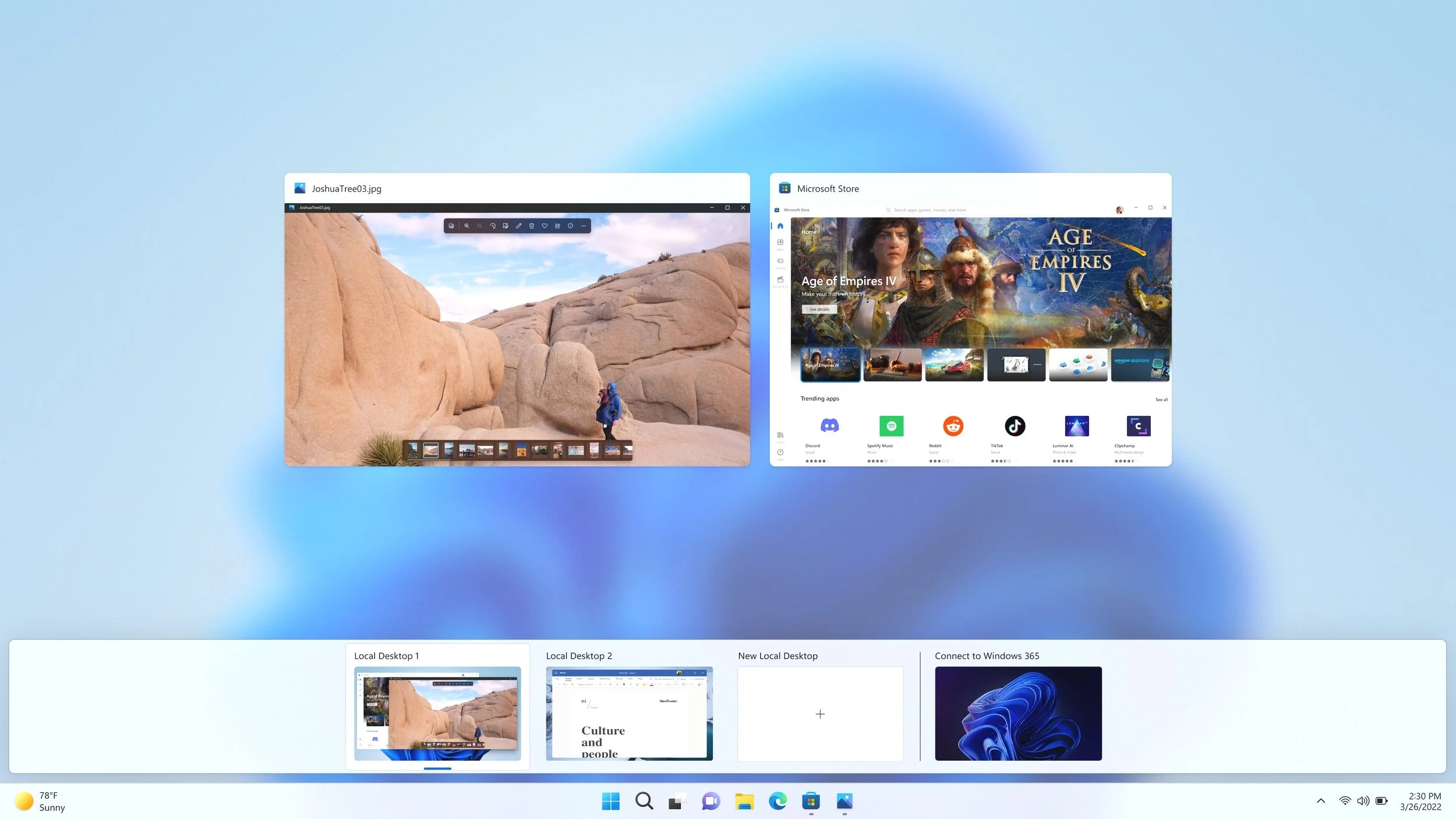Click See details for Age of Empires IV
The width and height of the screenshot is (1456, 819).
[x=819, y=309]
